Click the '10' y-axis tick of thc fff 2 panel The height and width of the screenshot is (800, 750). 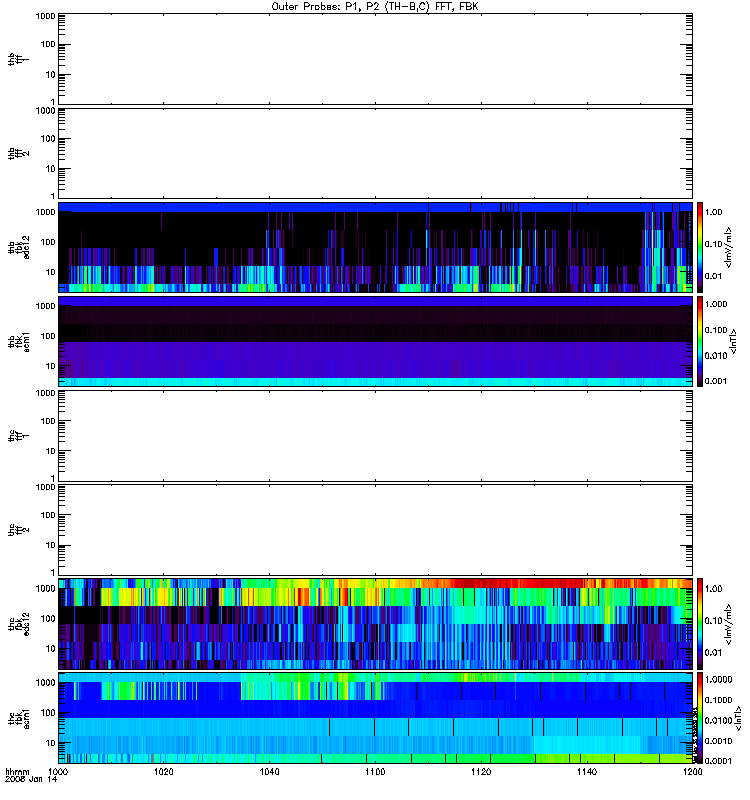tap(51, 545)
